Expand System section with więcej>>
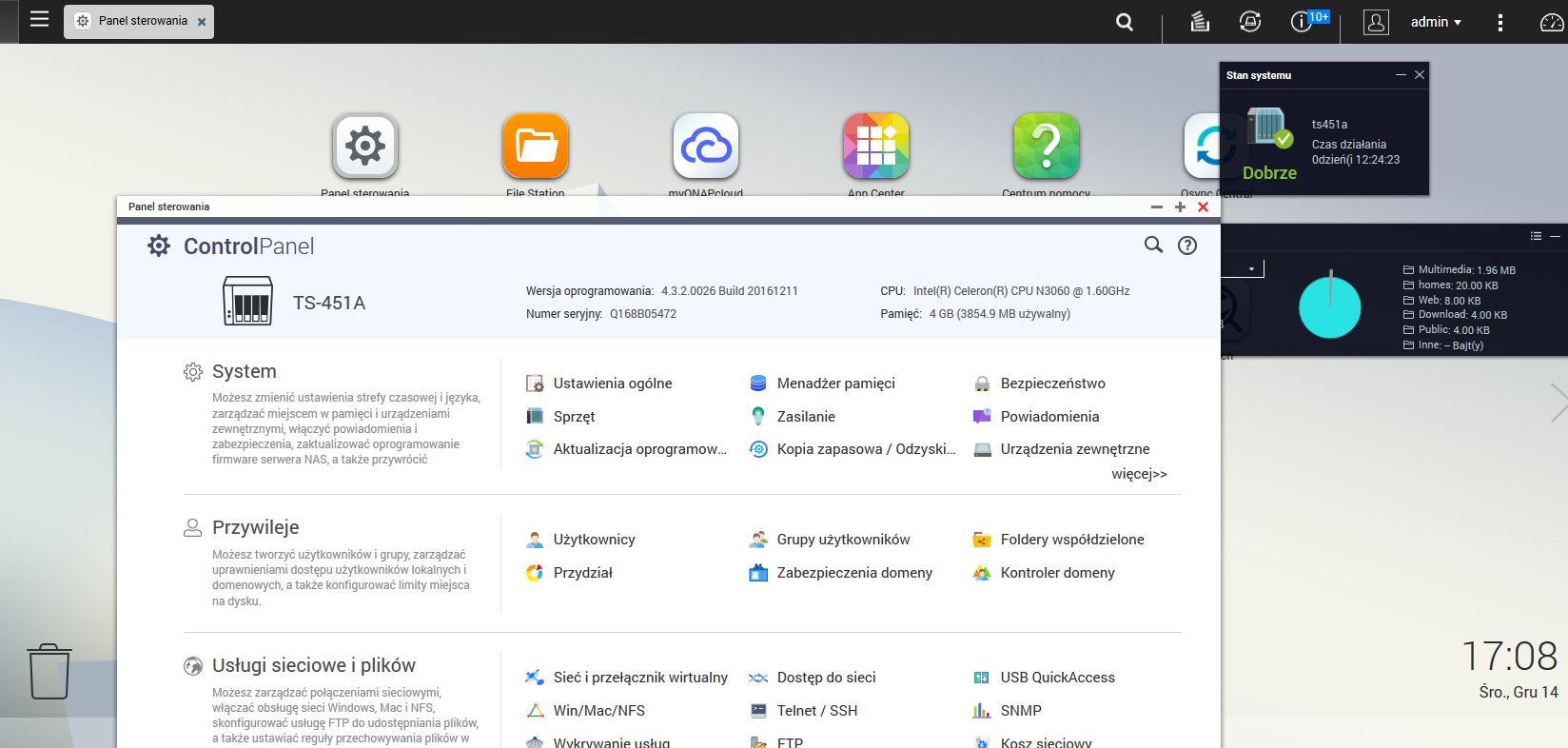This screenshot has width=1568, height=748. (1139, 474)
